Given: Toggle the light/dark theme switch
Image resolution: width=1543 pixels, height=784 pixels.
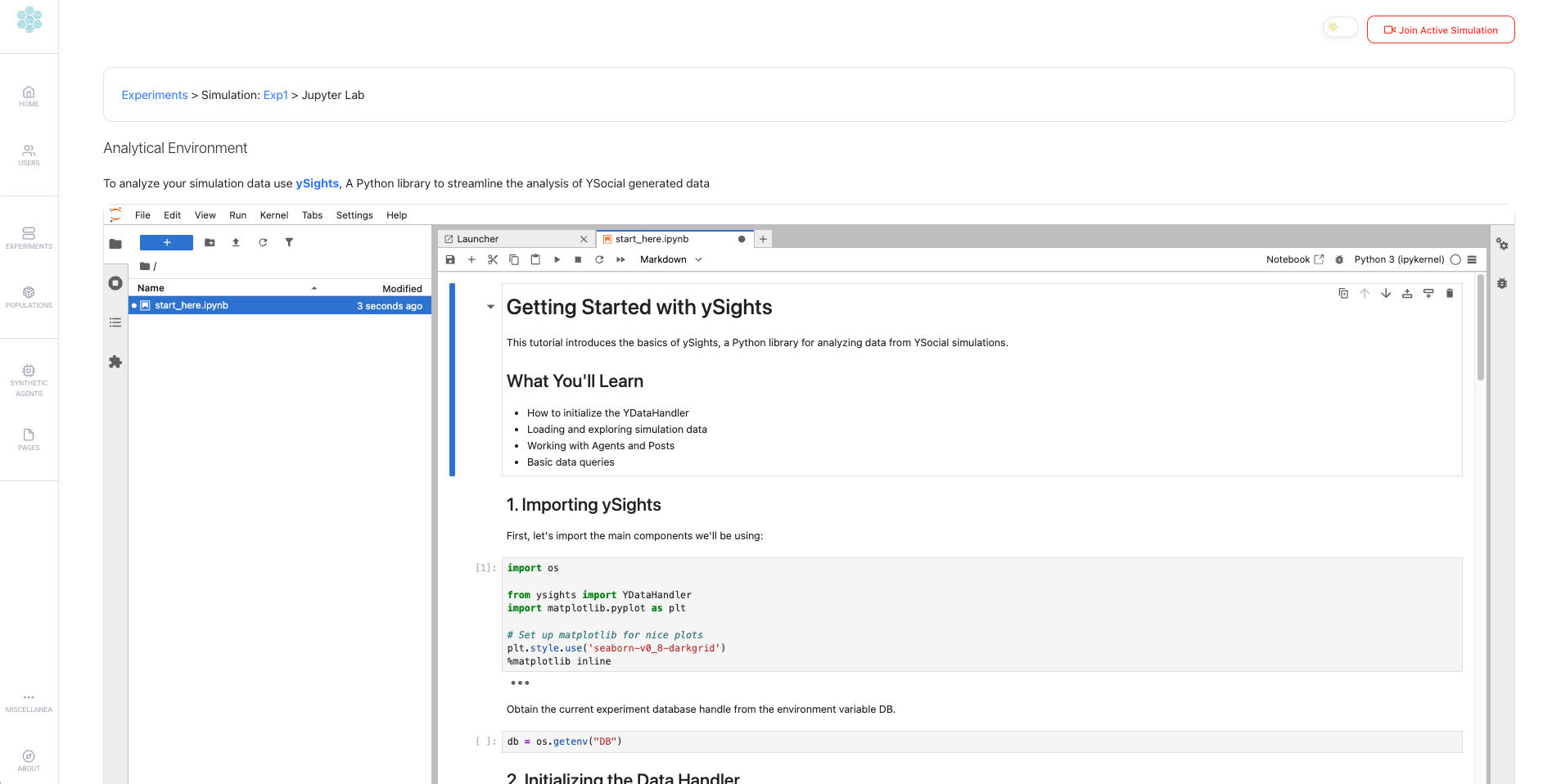Looking at the screenshot, I should click(x=1340, y=28).
